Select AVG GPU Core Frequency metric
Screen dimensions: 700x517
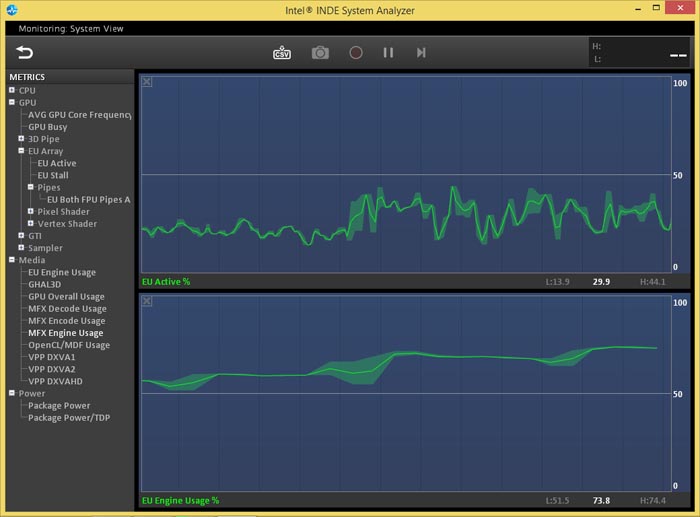point(80,115)
